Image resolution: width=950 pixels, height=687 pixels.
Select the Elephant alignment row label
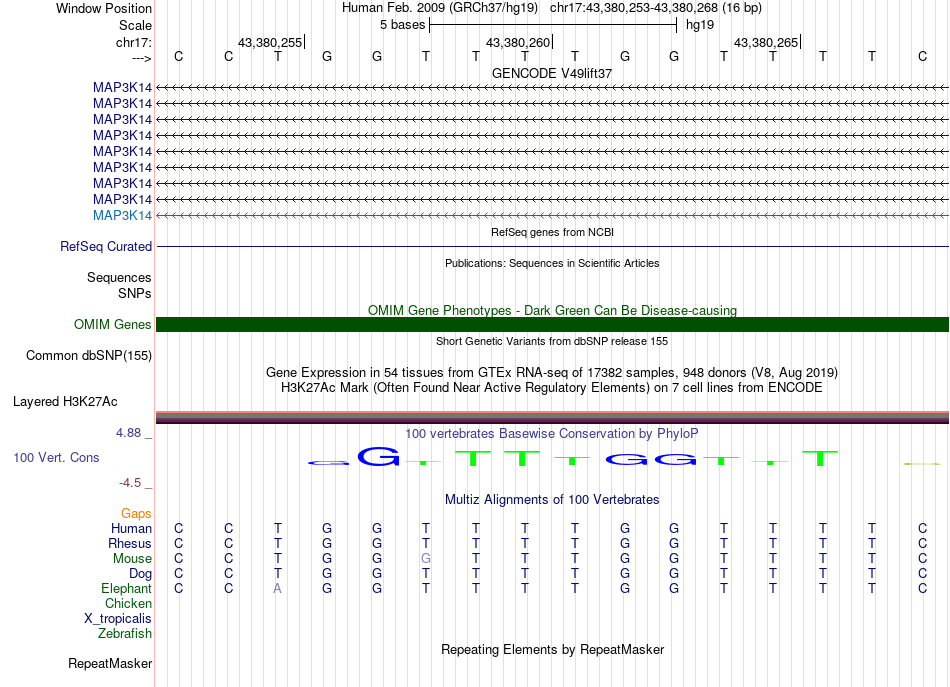point(127,589)
